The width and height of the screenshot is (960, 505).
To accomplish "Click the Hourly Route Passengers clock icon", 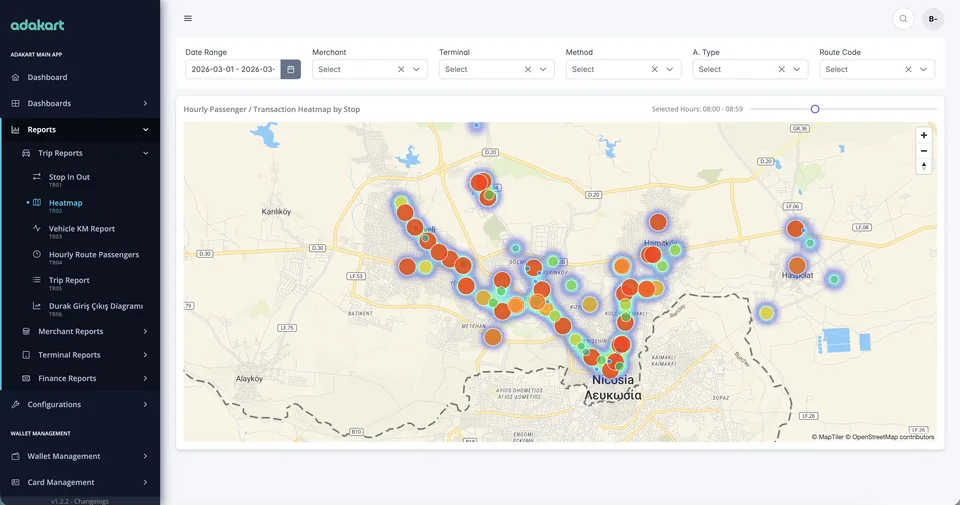I will 37,254.
